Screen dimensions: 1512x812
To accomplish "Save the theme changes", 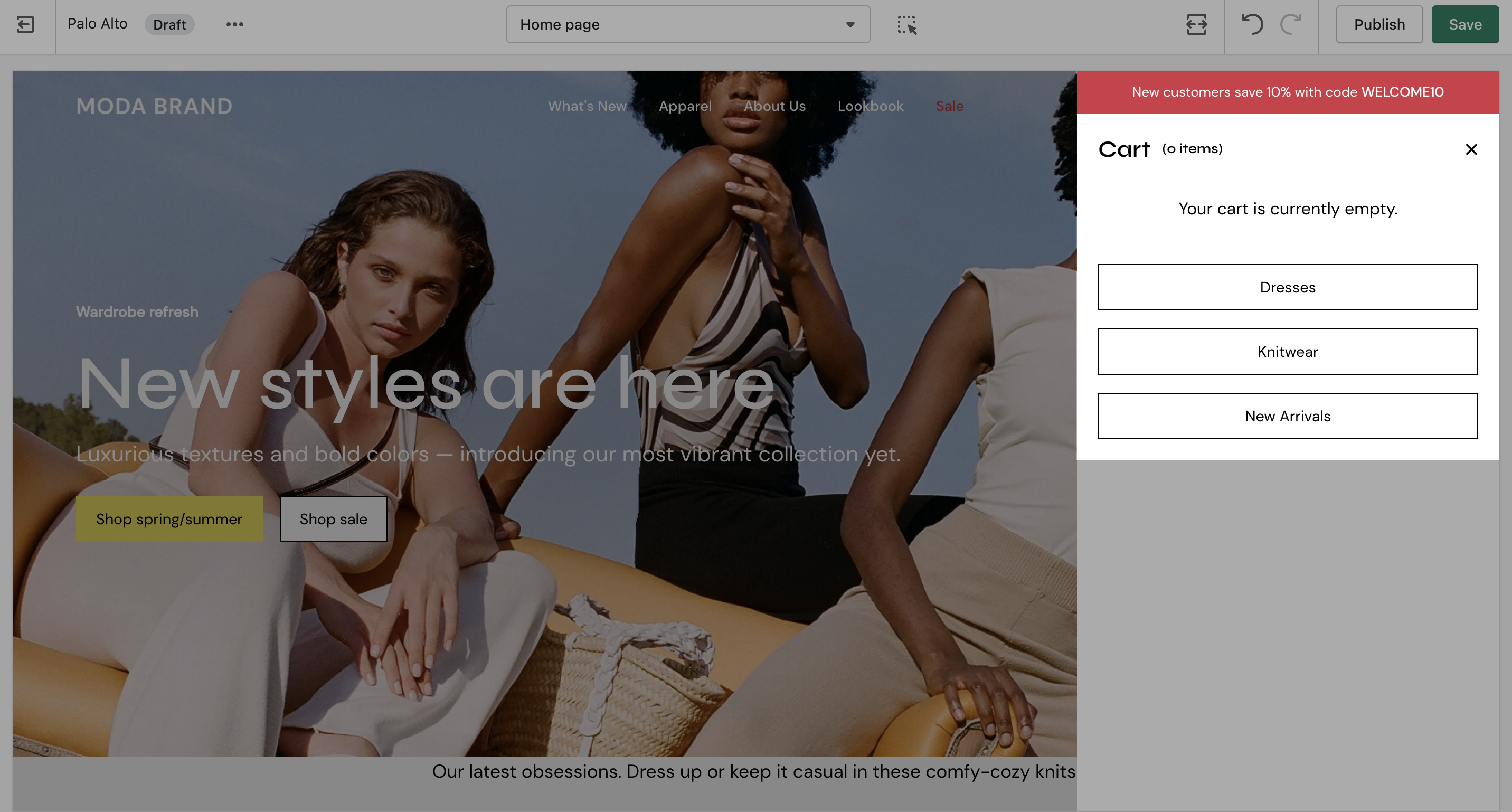I will (x=1464, y=25).
